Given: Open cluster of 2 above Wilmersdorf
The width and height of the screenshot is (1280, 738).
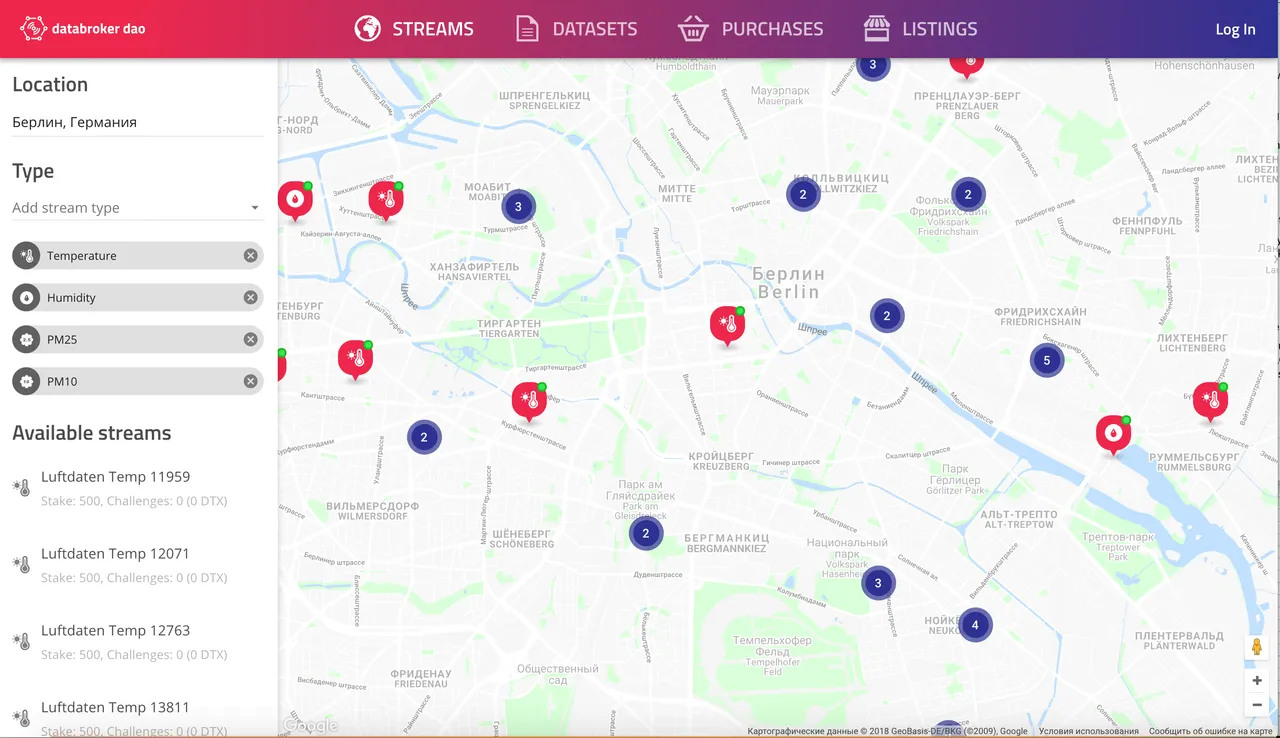Looking at the screenshot, I should (x=424, y=437).
